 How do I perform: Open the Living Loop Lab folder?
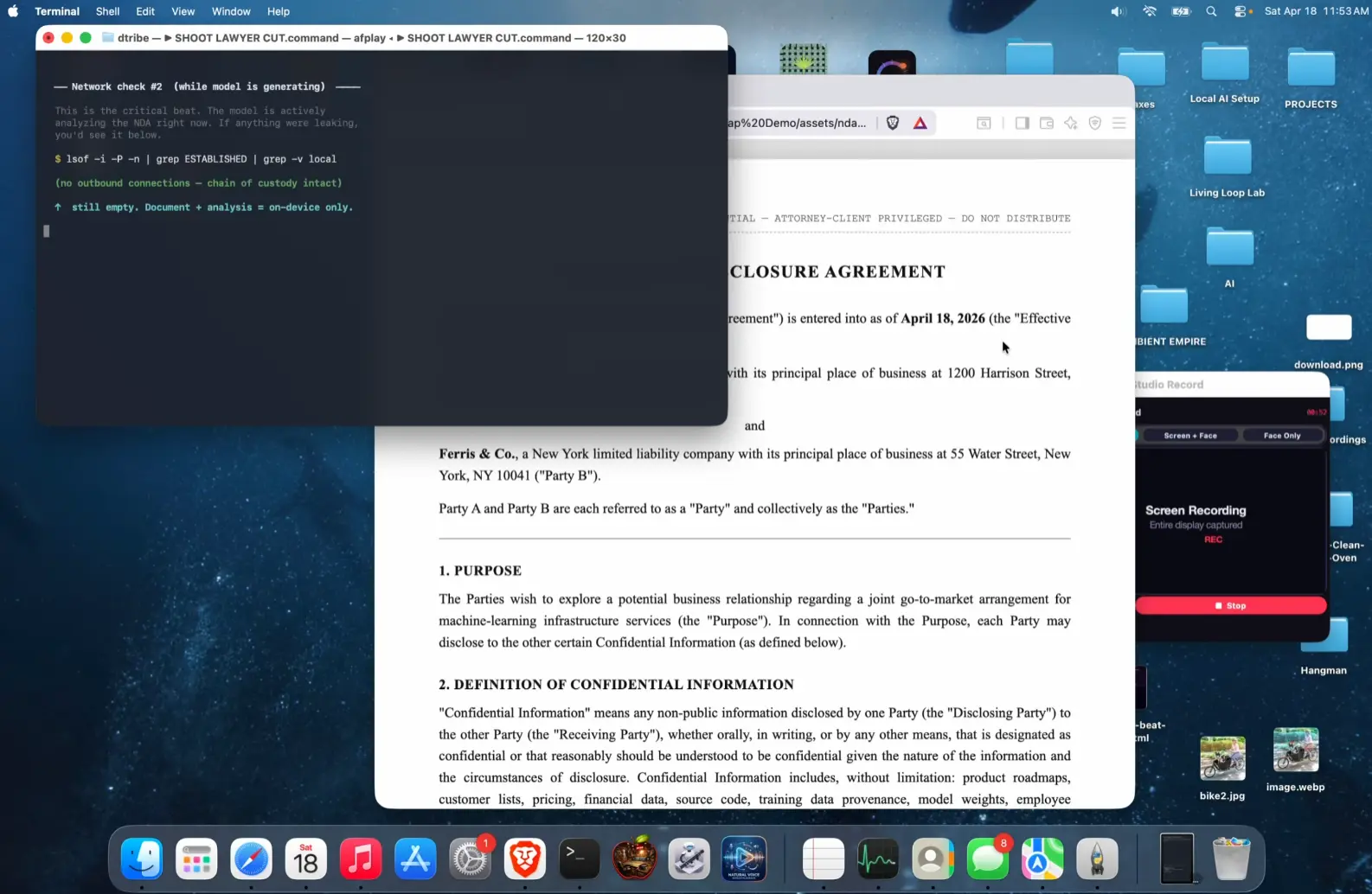click(1227, 157)
